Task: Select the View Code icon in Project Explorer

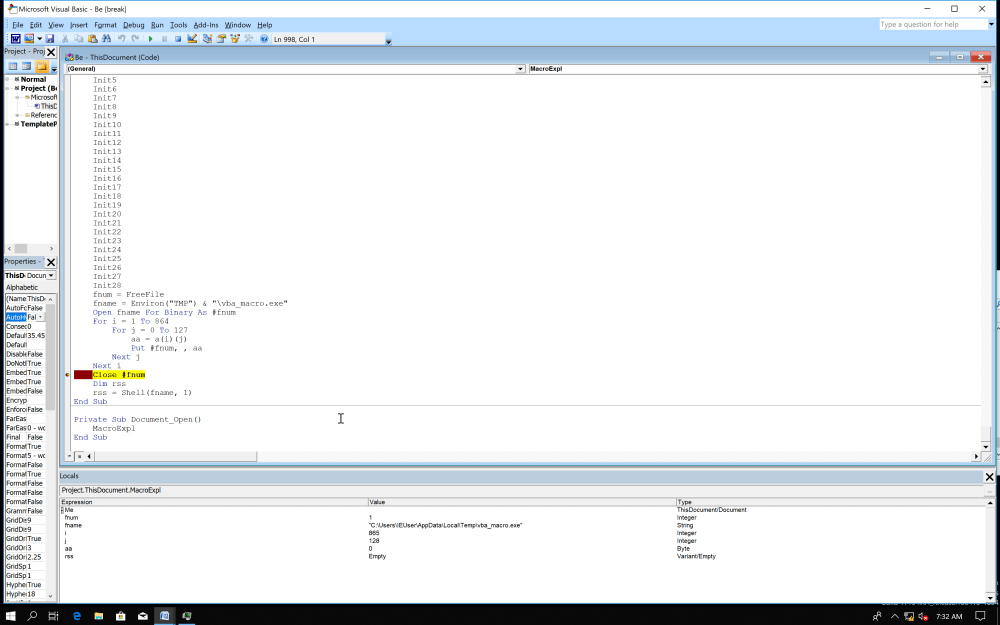Action: pyautogui.click(x=13, y=66)
